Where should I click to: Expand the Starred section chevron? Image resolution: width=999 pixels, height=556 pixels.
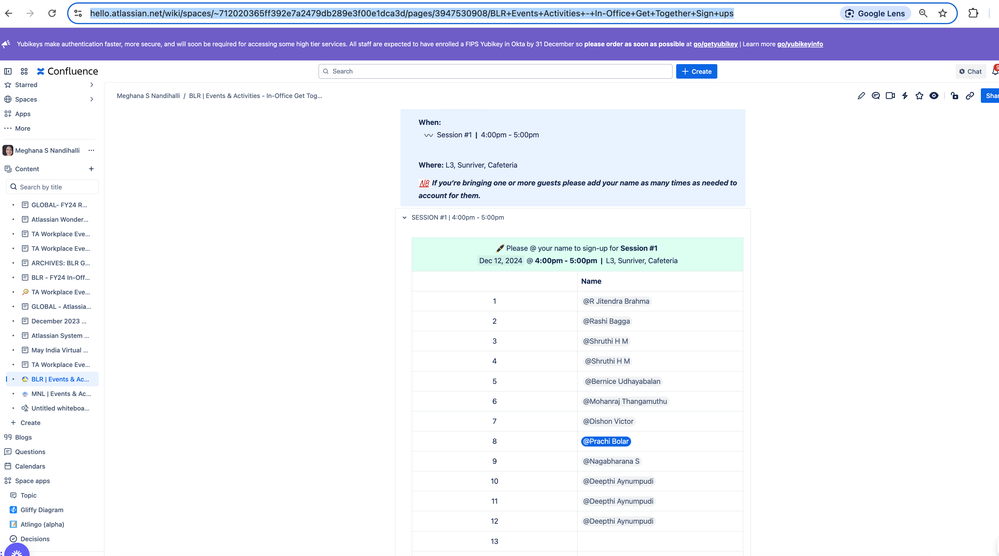click(91, 85)
